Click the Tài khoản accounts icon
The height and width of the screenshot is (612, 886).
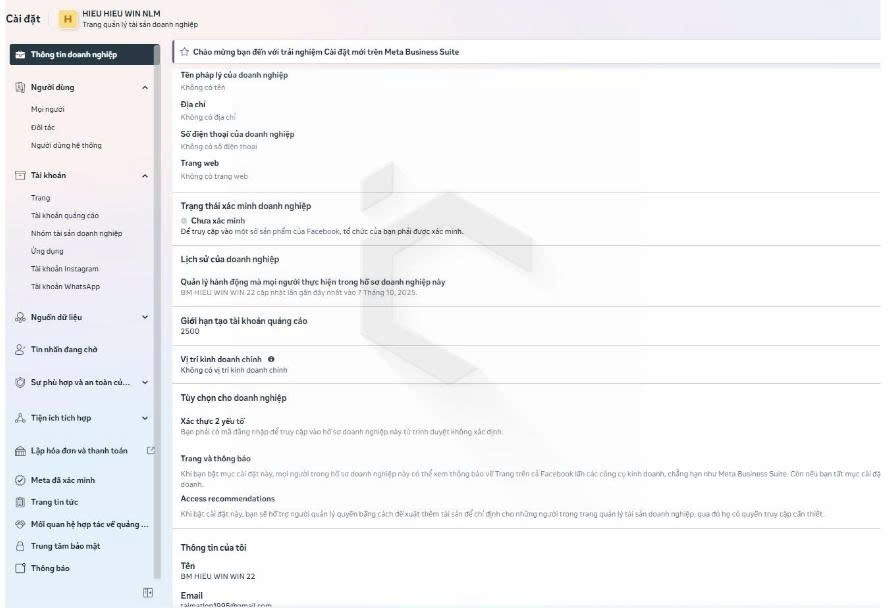[x=20, y=175]
